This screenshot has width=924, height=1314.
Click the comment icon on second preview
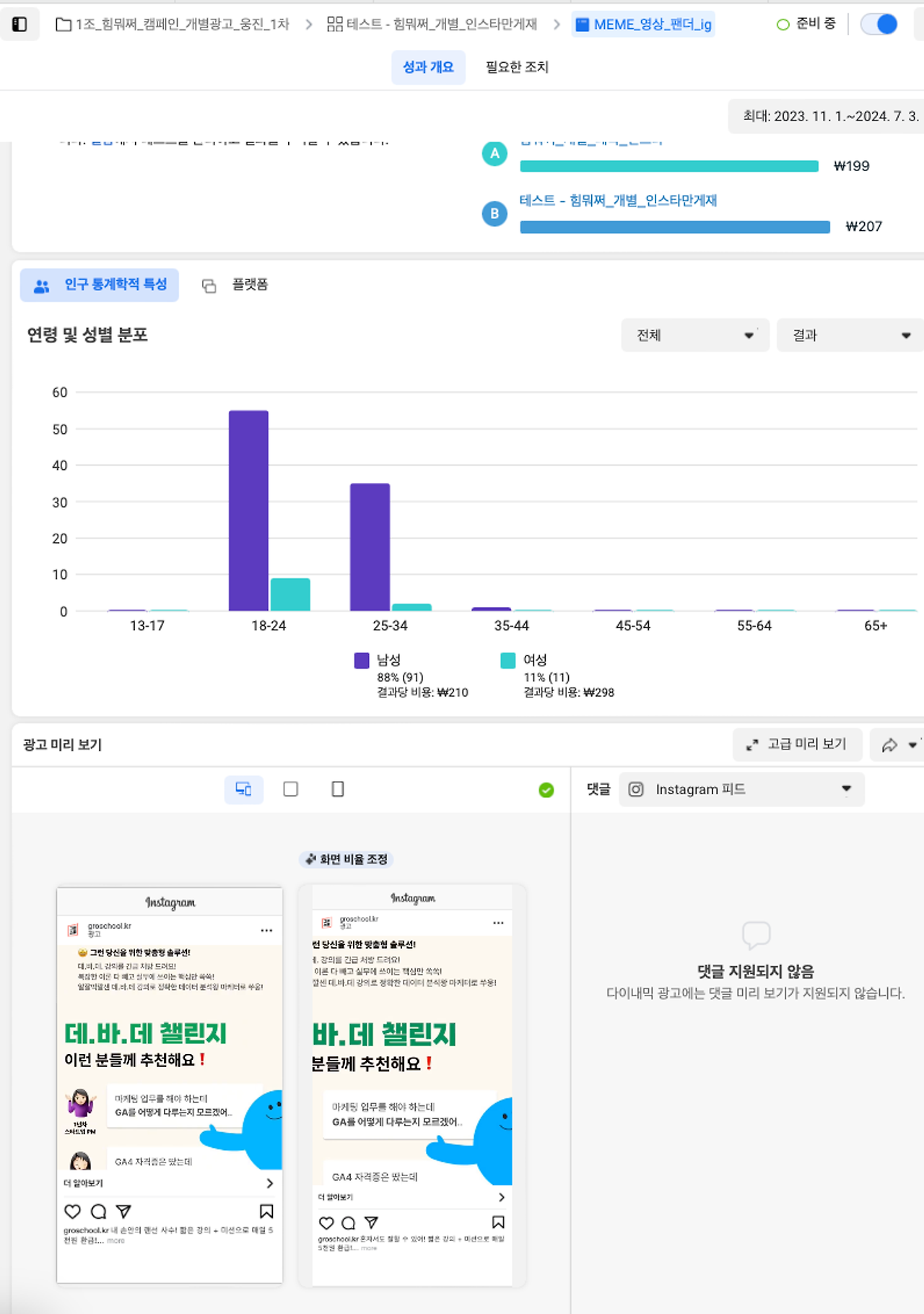(349, 1222)
